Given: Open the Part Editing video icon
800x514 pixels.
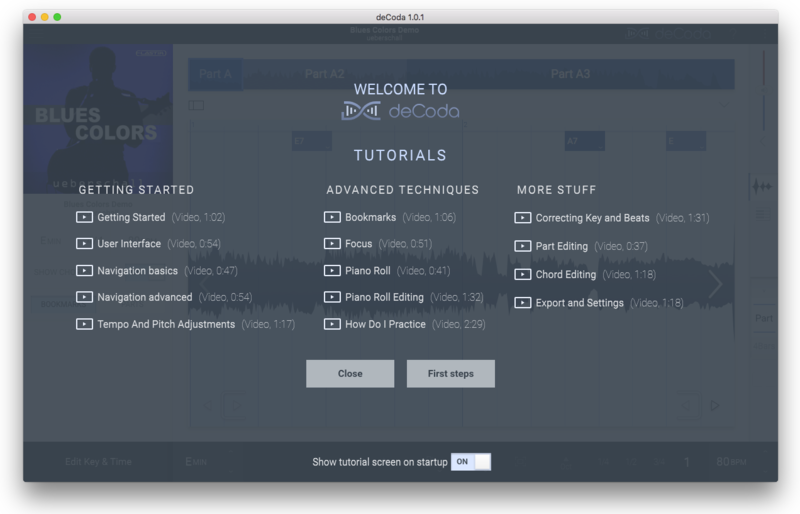Looking at the screenshot, I should point(522,247).
